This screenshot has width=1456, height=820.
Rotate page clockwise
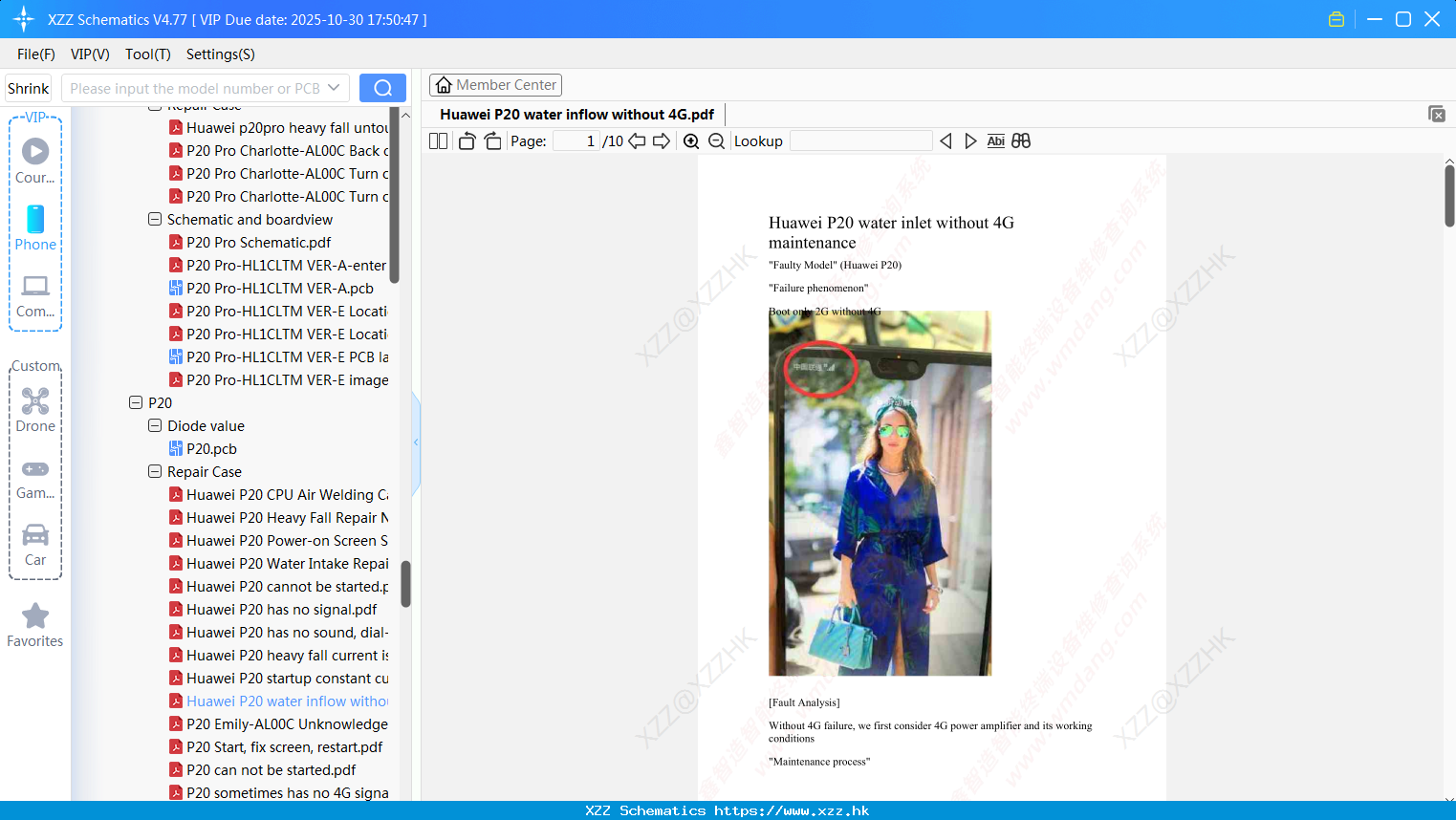[x=492, y=140]
